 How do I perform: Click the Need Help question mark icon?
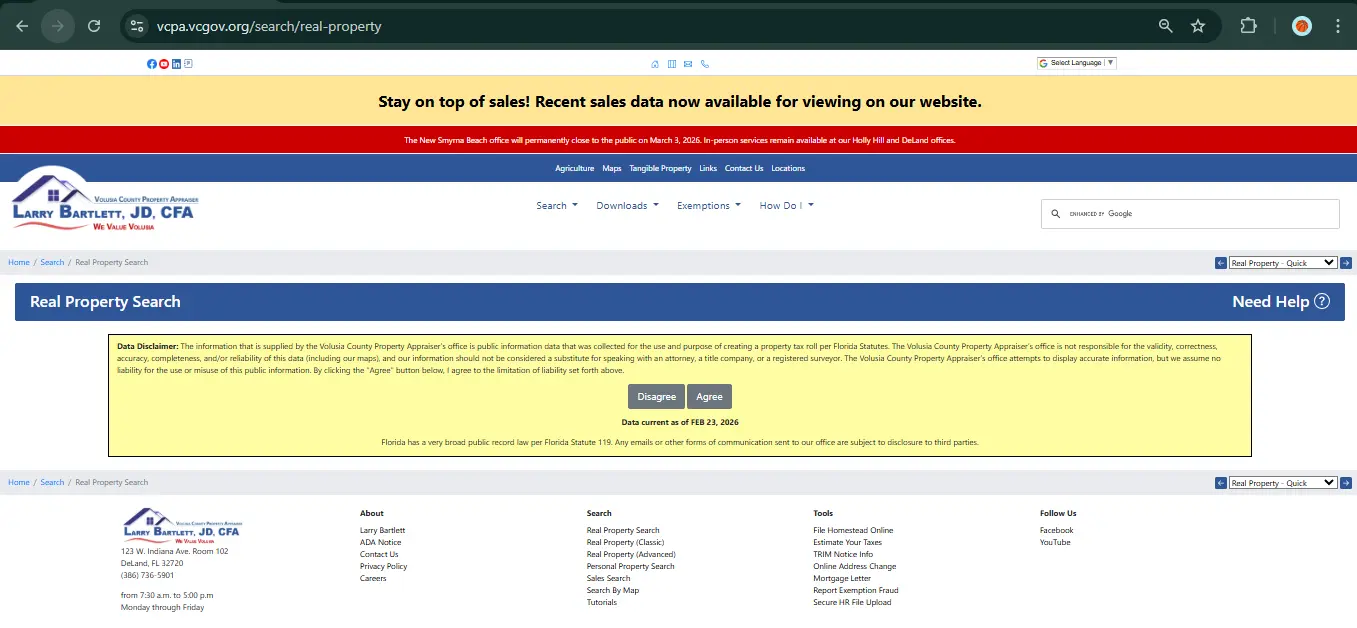point(1322,301)
